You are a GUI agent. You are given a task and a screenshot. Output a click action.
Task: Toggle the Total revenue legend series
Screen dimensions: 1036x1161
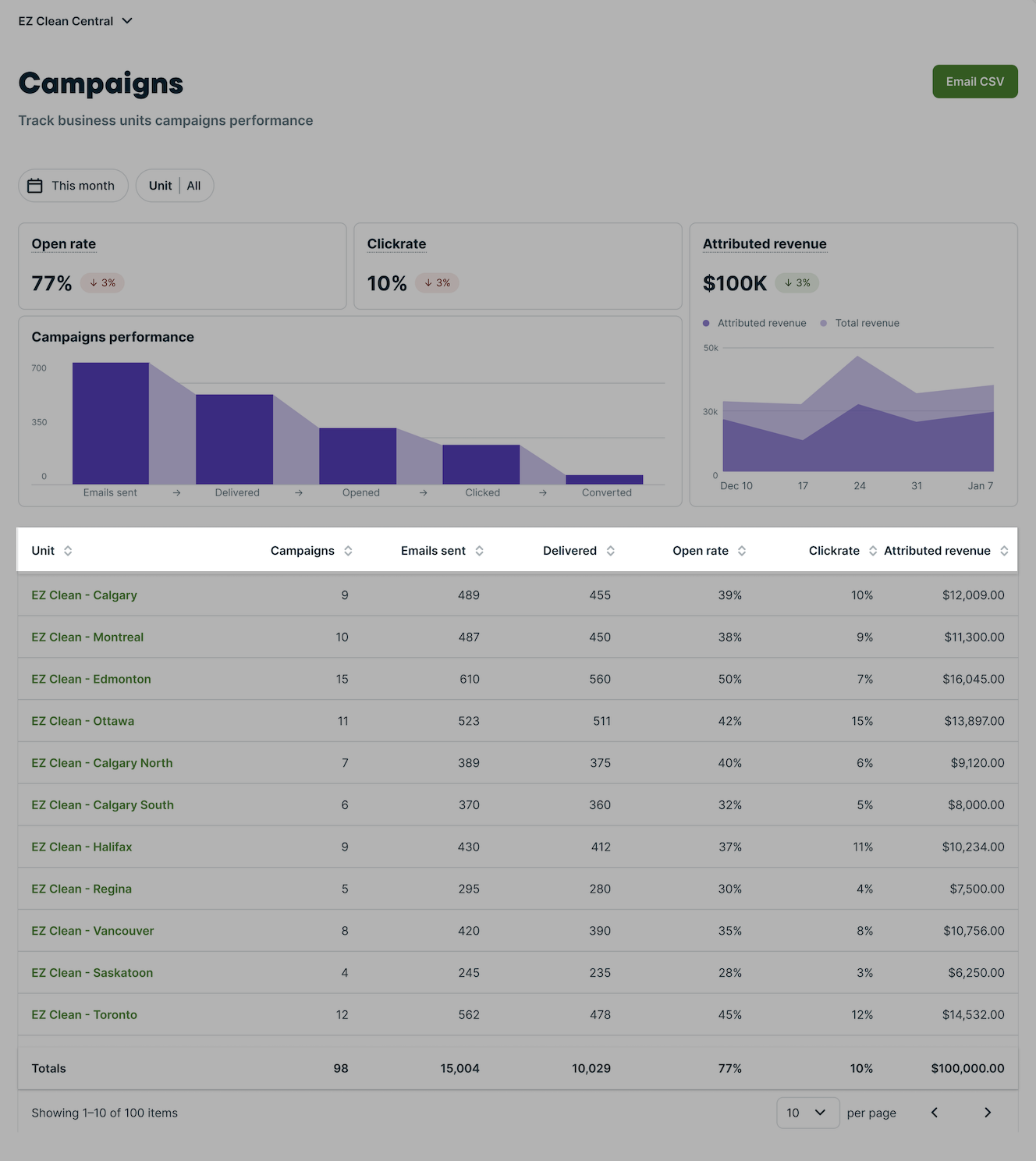pos(859,323)
